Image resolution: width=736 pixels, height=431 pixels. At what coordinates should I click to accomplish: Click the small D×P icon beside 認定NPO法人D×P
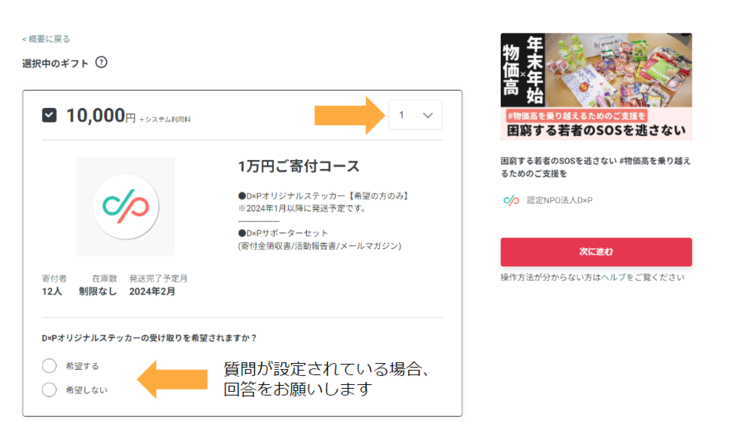point(510,200)
